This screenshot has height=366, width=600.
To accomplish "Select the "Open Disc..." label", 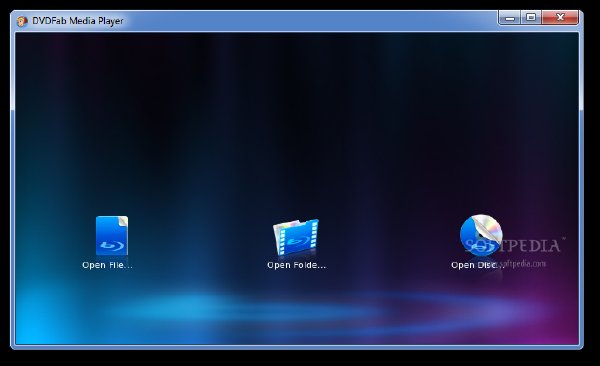I will (x=478, y=265).
